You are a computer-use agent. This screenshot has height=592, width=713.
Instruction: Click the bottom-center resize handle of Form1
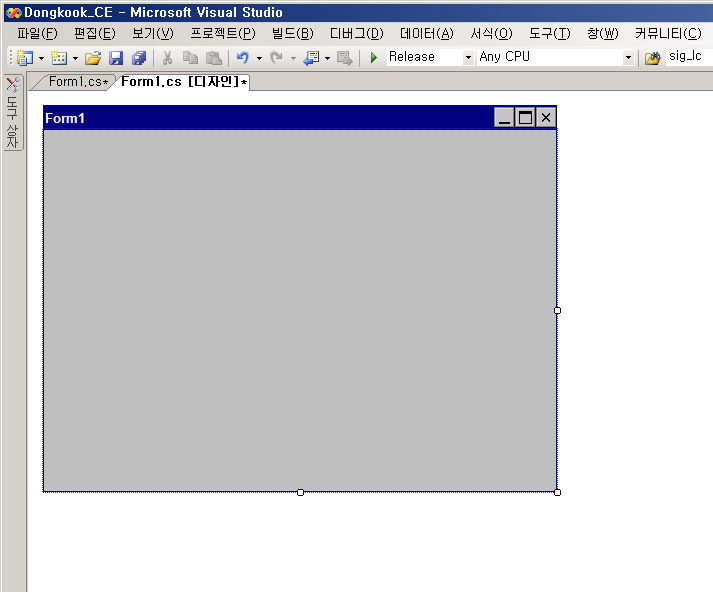point(300,492)
